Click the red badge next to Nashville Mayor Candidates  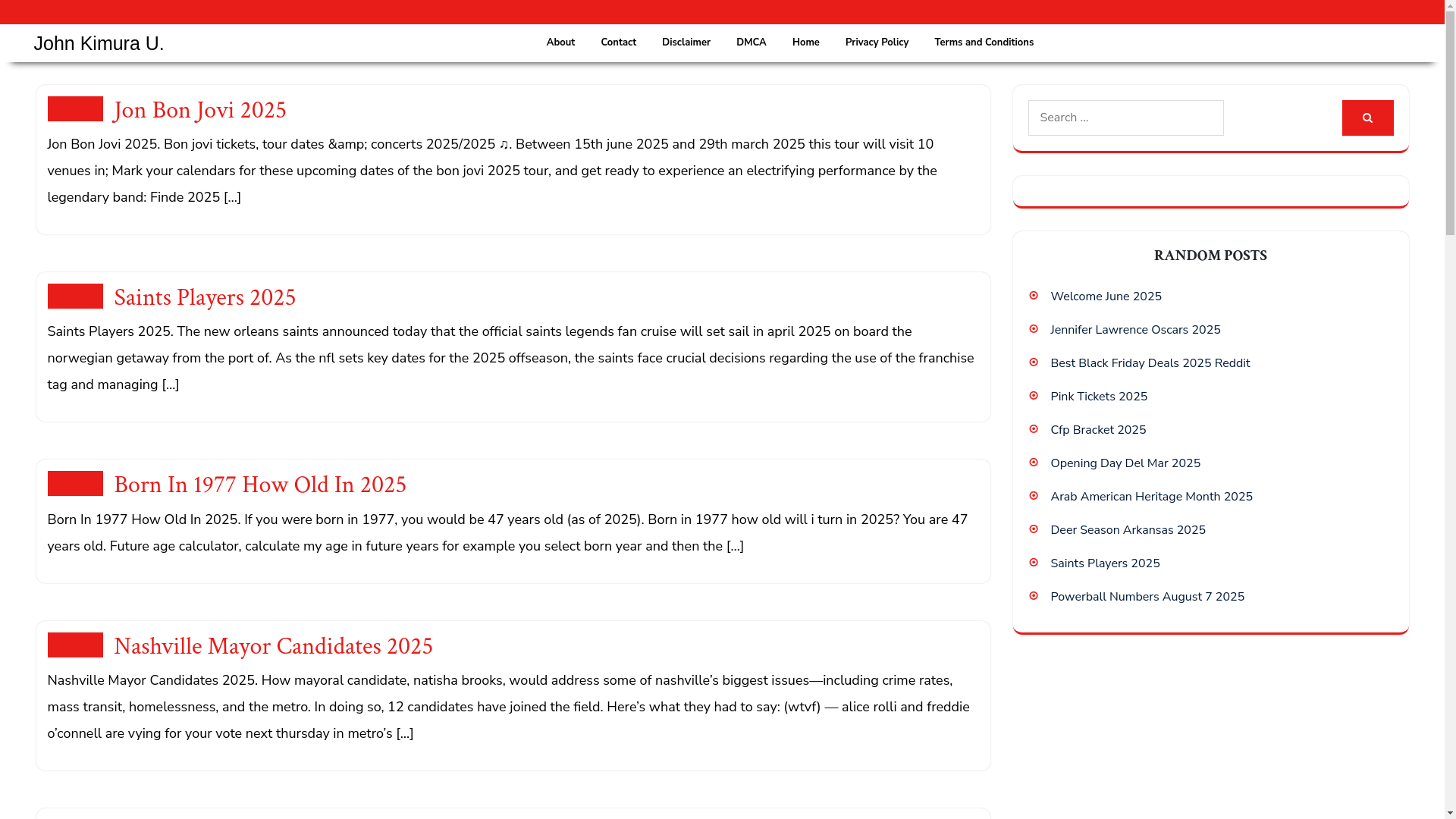(x=75, y=645)
